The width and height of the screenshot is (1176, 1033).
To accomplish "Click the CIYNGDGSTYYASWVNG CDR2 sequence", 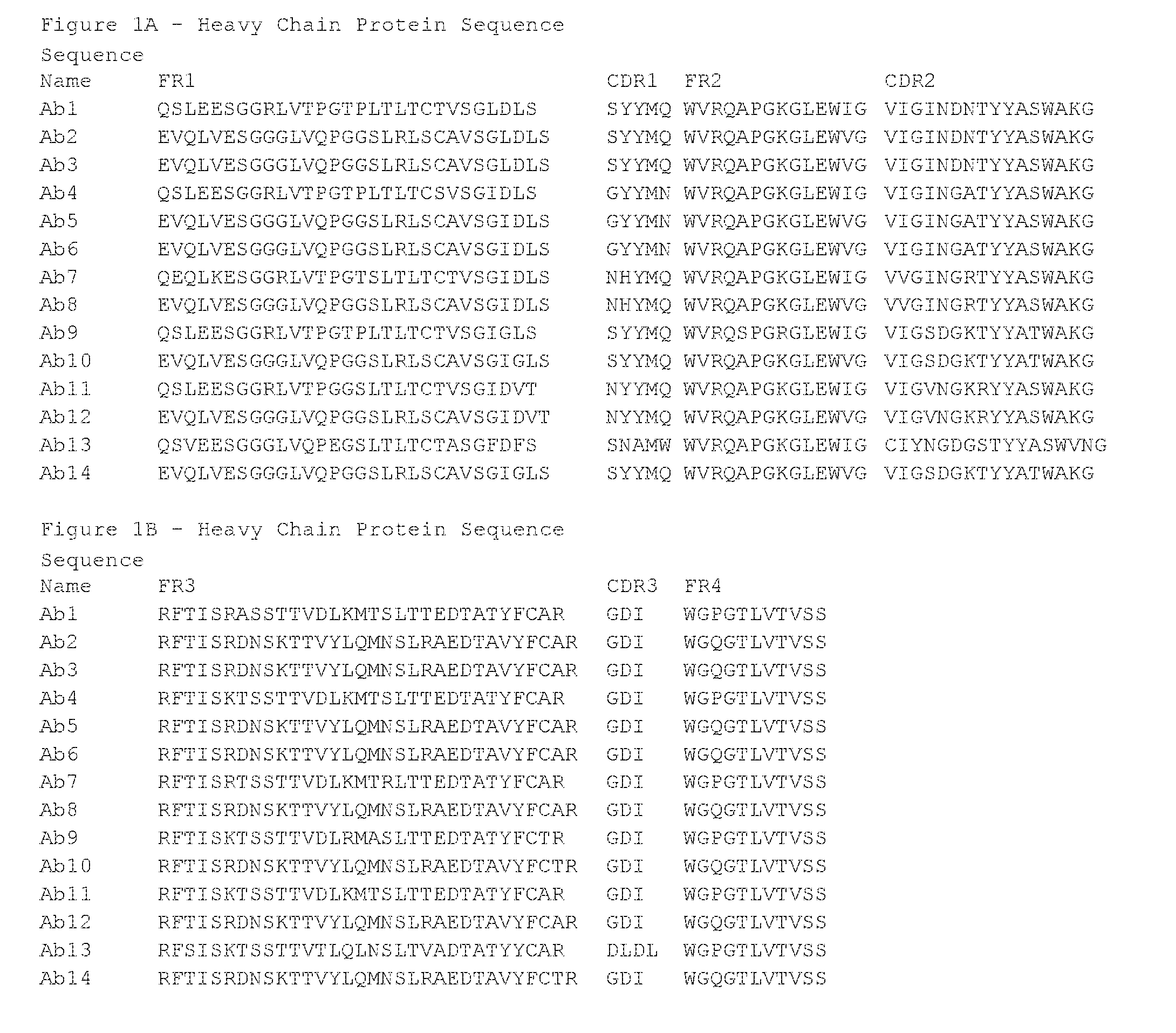I will (x=995, y=445).
